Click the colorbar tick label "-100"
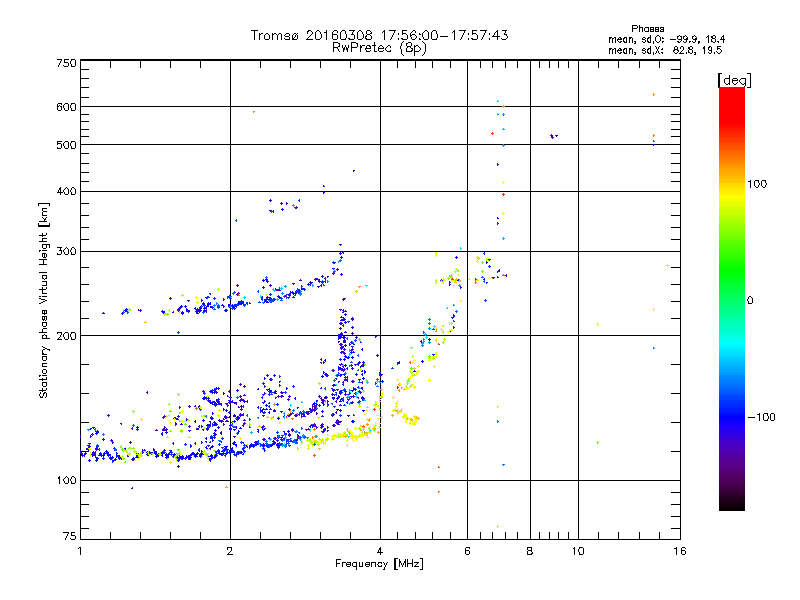 point(761,417)
